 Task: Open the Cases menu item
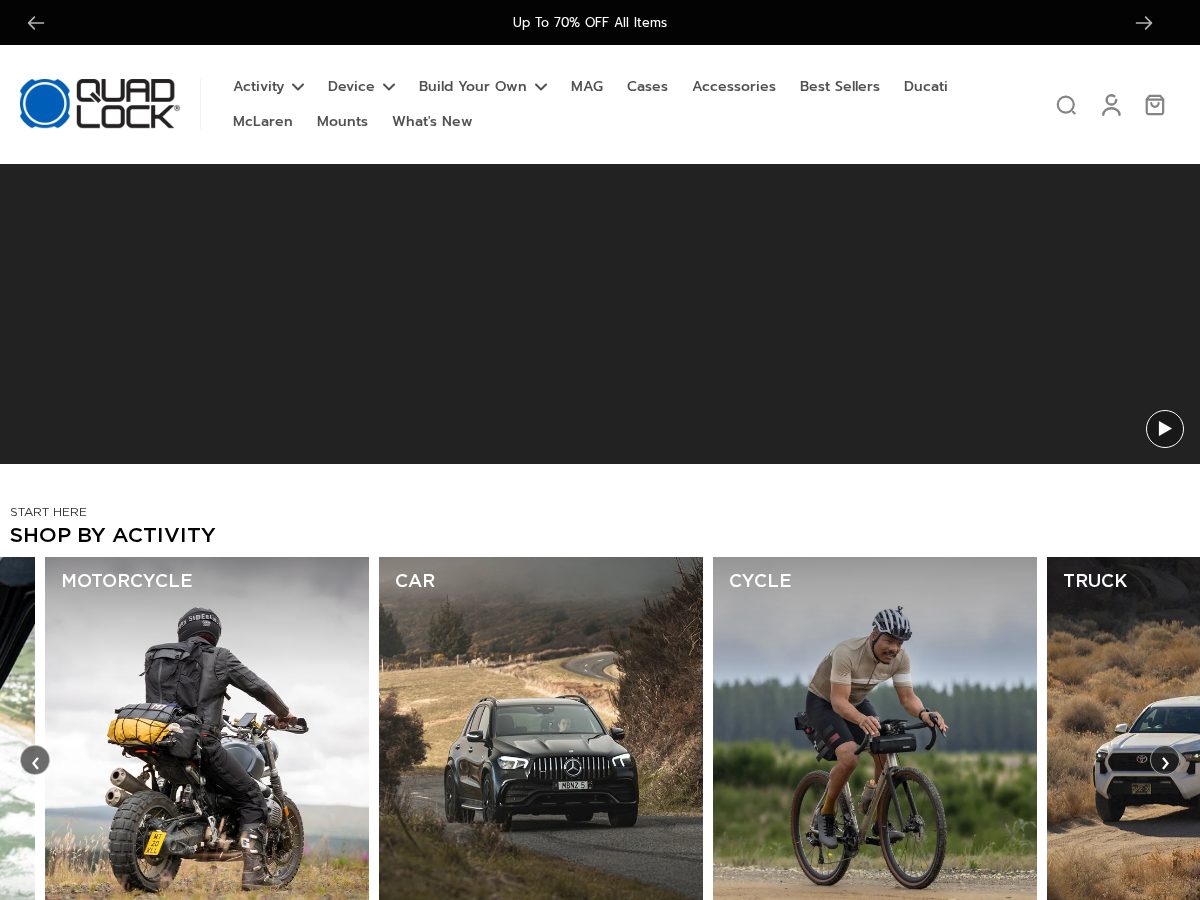[647, 86]
